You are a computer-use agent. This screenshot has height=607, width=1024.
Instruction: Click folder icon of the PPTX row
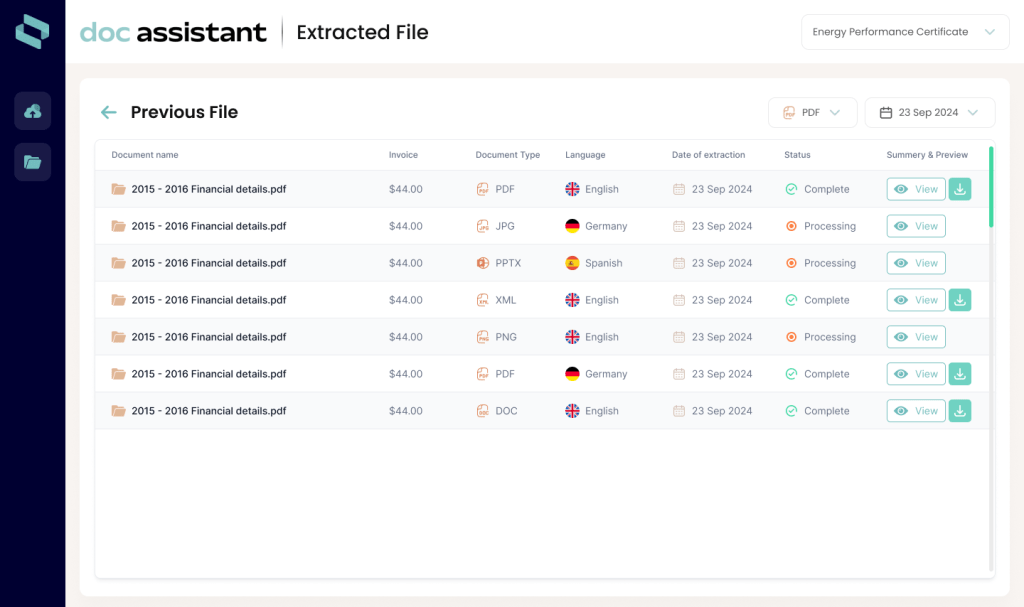coord(119,263)
